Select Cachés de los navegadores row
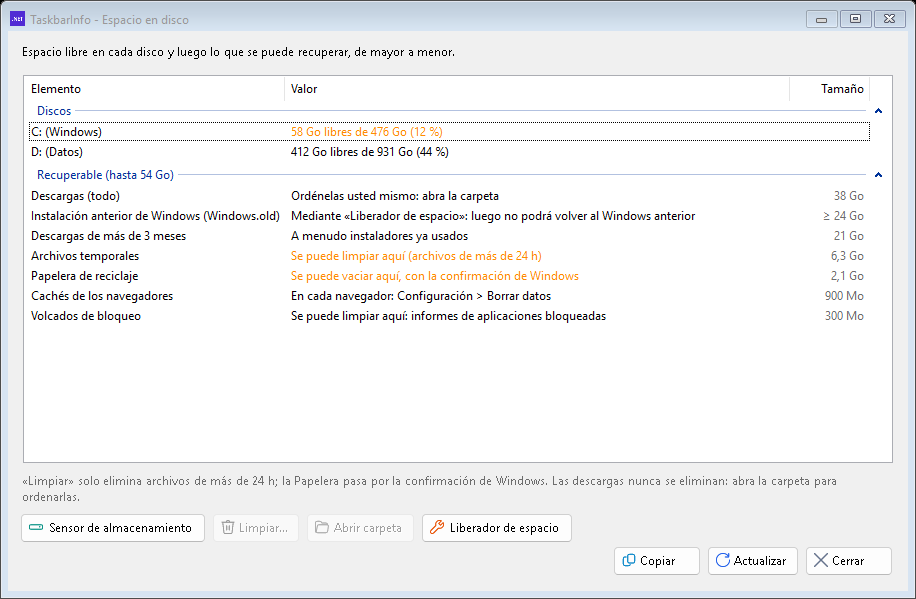The width and height of the screenshot is (916, 599). (x=449, y=296)
